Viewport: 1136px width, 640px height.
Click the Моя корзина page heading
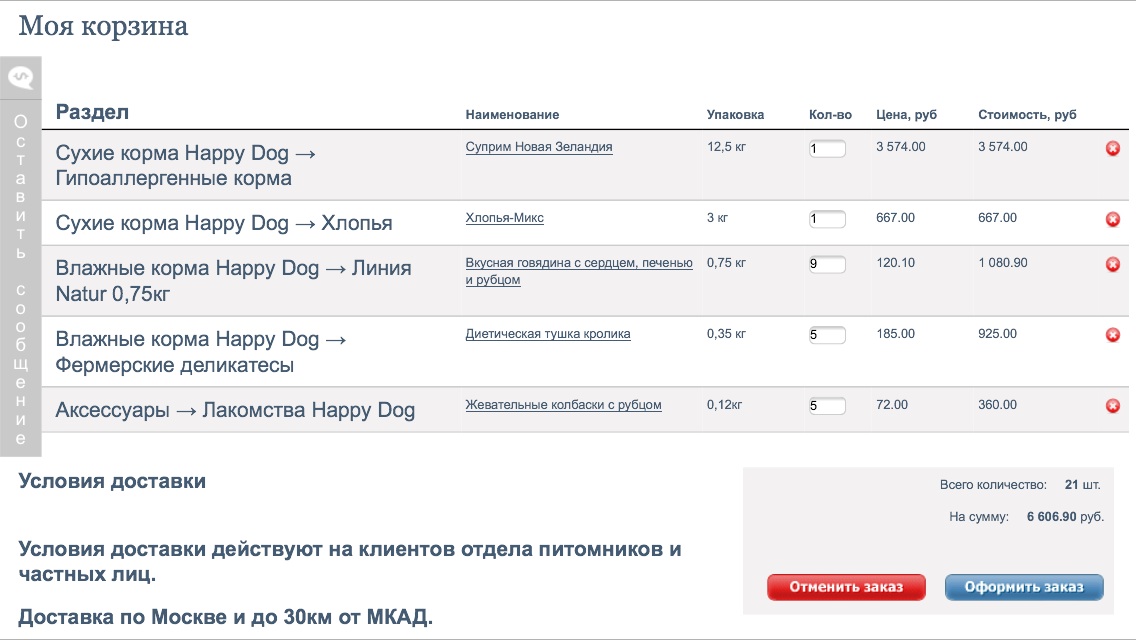[103, 26]
